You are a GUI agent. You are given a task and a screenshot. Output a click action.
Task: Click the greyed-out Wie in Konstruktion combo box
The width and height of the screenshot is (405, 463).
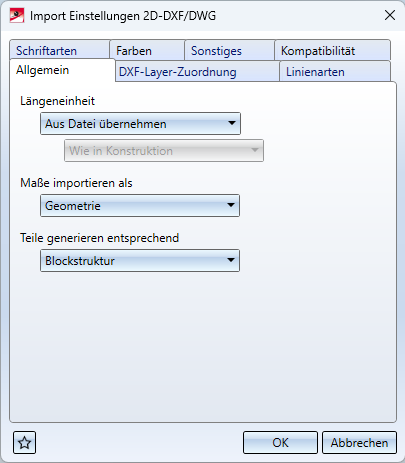coord(164,151)
